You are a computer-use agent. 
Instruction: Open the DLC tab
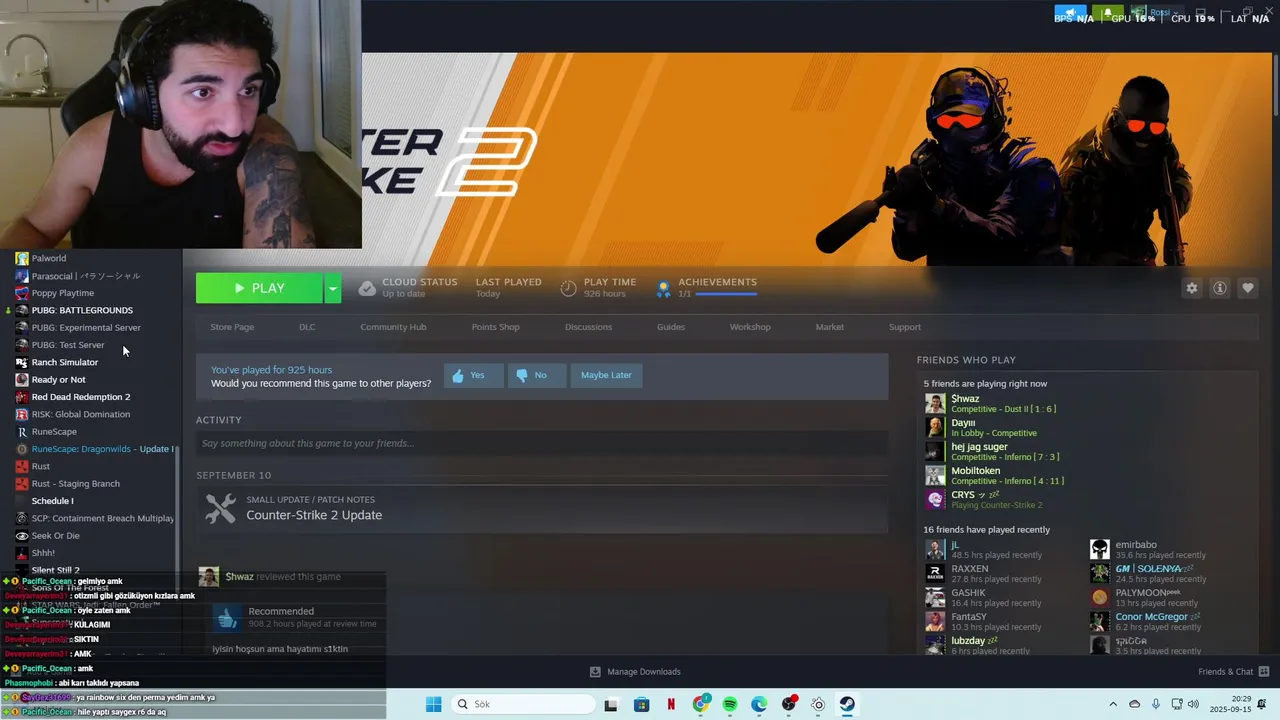click(x=307, y=327)
